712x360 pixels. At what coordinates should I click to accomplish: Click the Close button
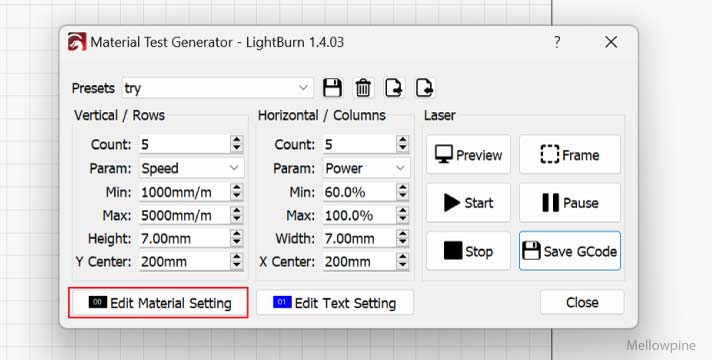tap(582, 302)
